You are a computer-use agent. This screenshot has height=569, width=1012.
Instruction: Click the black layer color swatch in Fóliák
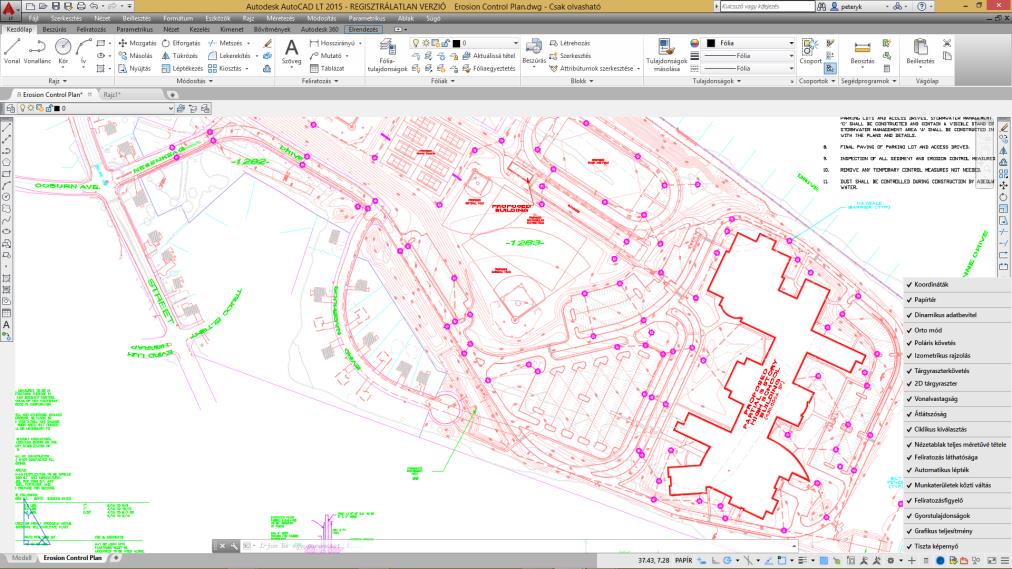456,43
